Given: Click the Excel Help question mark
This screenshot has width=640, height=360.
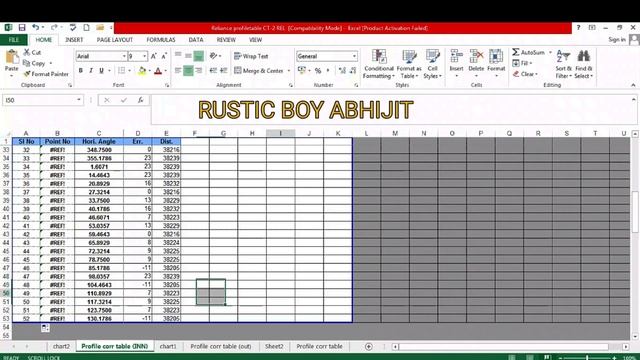Looking at the screenshot, I should coord(578,27).
